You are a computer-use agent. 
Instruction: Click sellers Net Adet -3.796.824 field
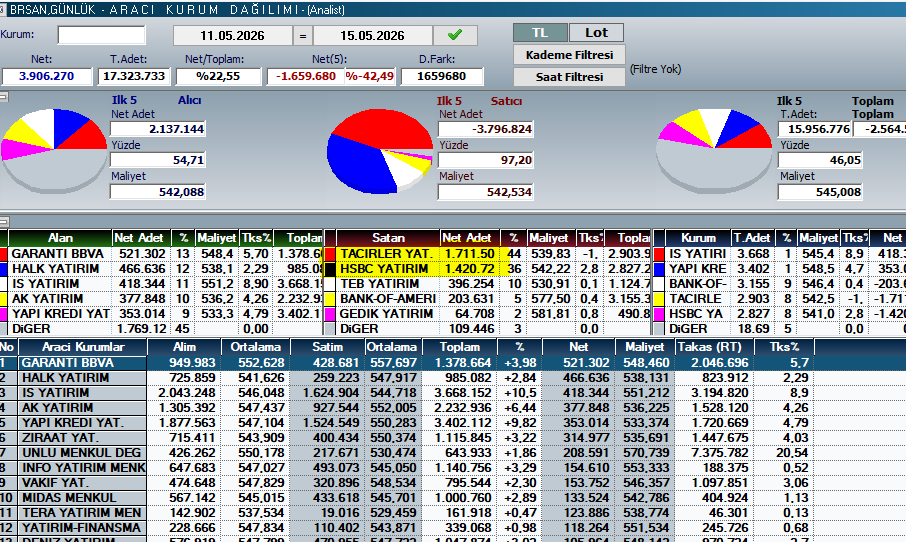click(485, 129)
